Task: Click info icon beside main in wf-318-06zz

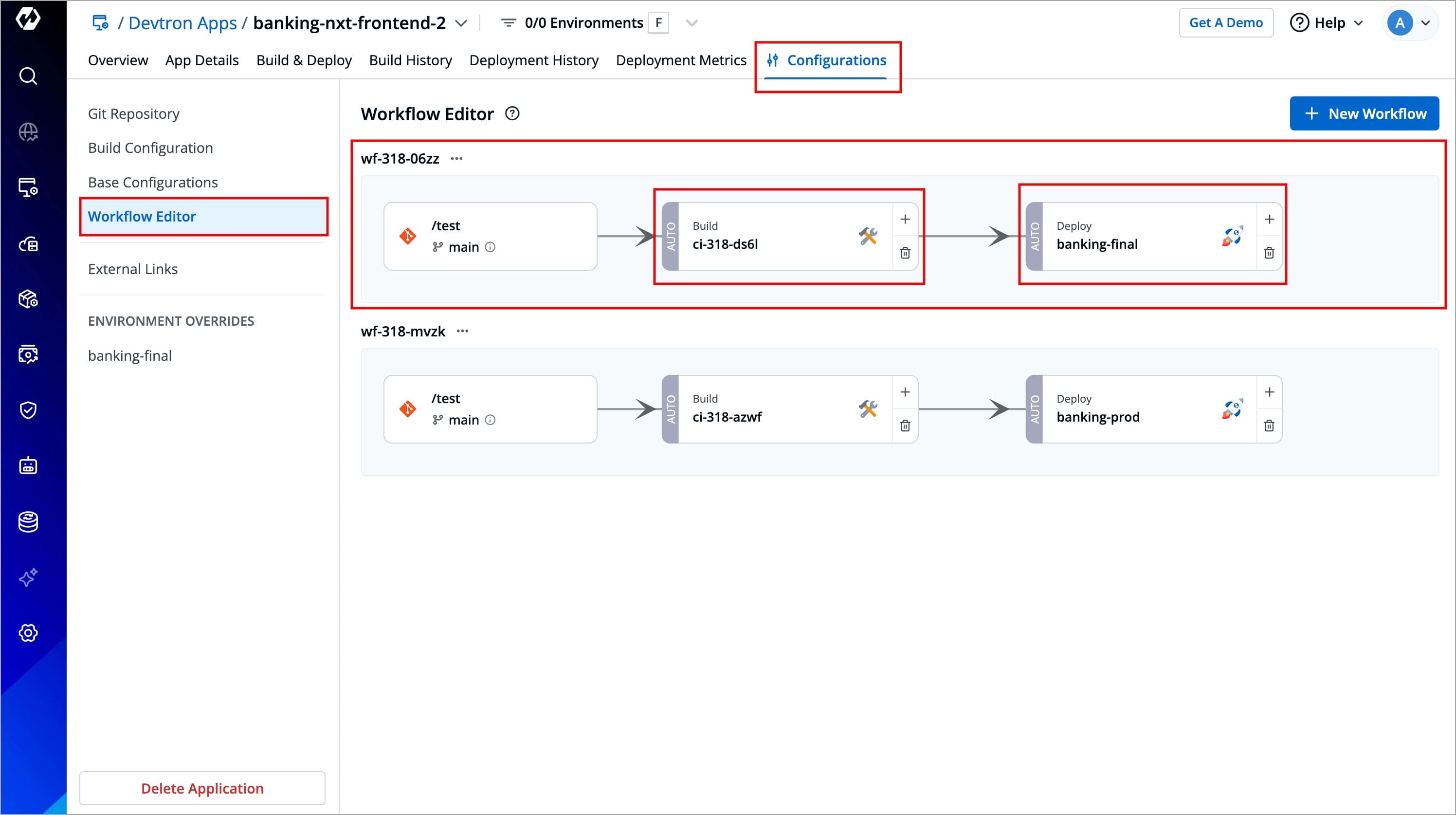Action: [x=490, y=247]
